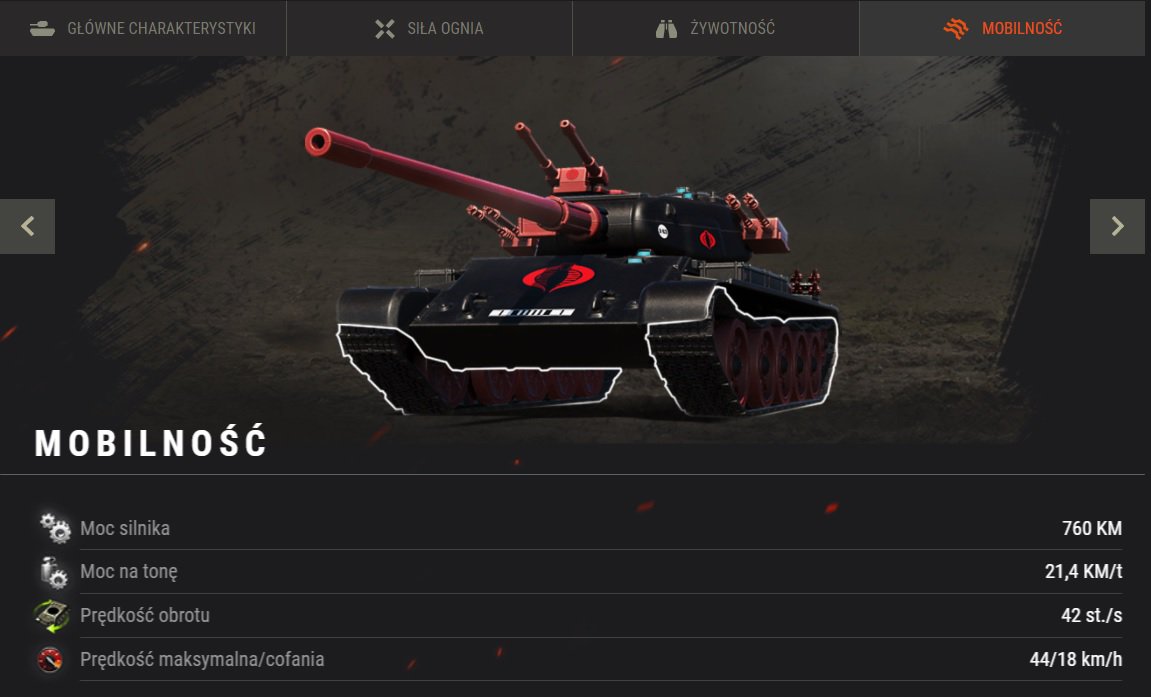Click the weight-gear icon beside Moc na tonę
Viewport: 1151px width, 697px height.
[x=54, y=572]
